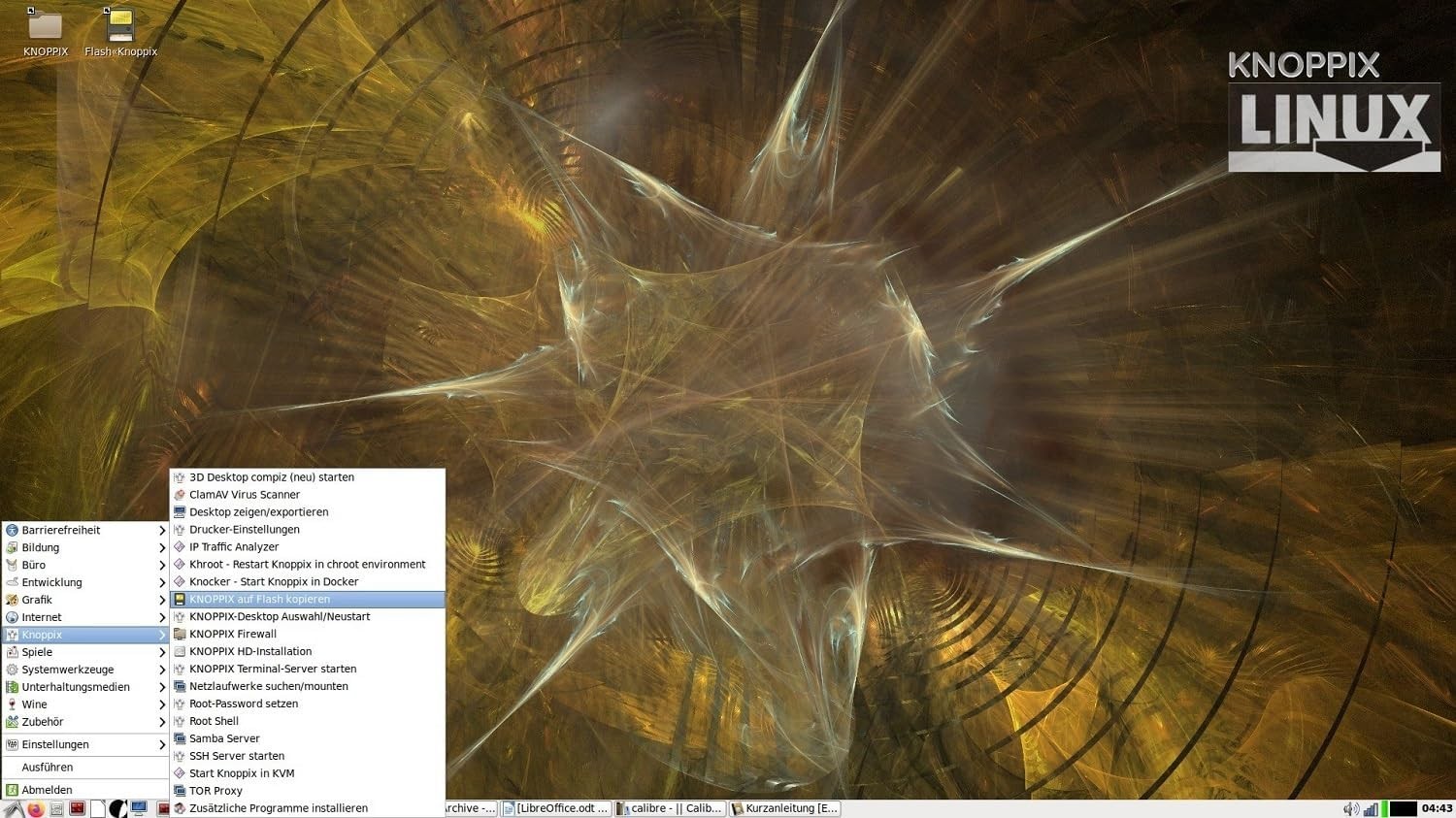Choose Start Knoppix in KVM

coord(308,774)
